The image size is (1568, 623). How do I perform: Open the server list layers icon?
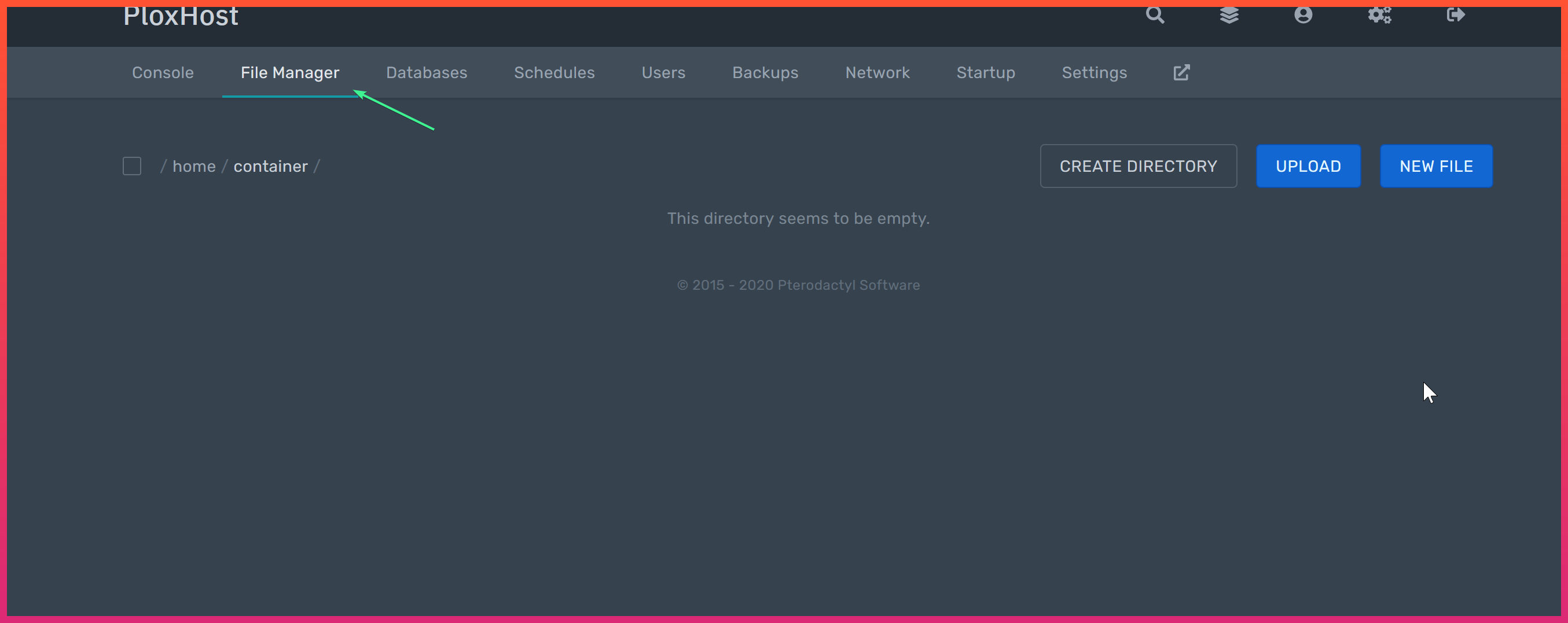1229,14
